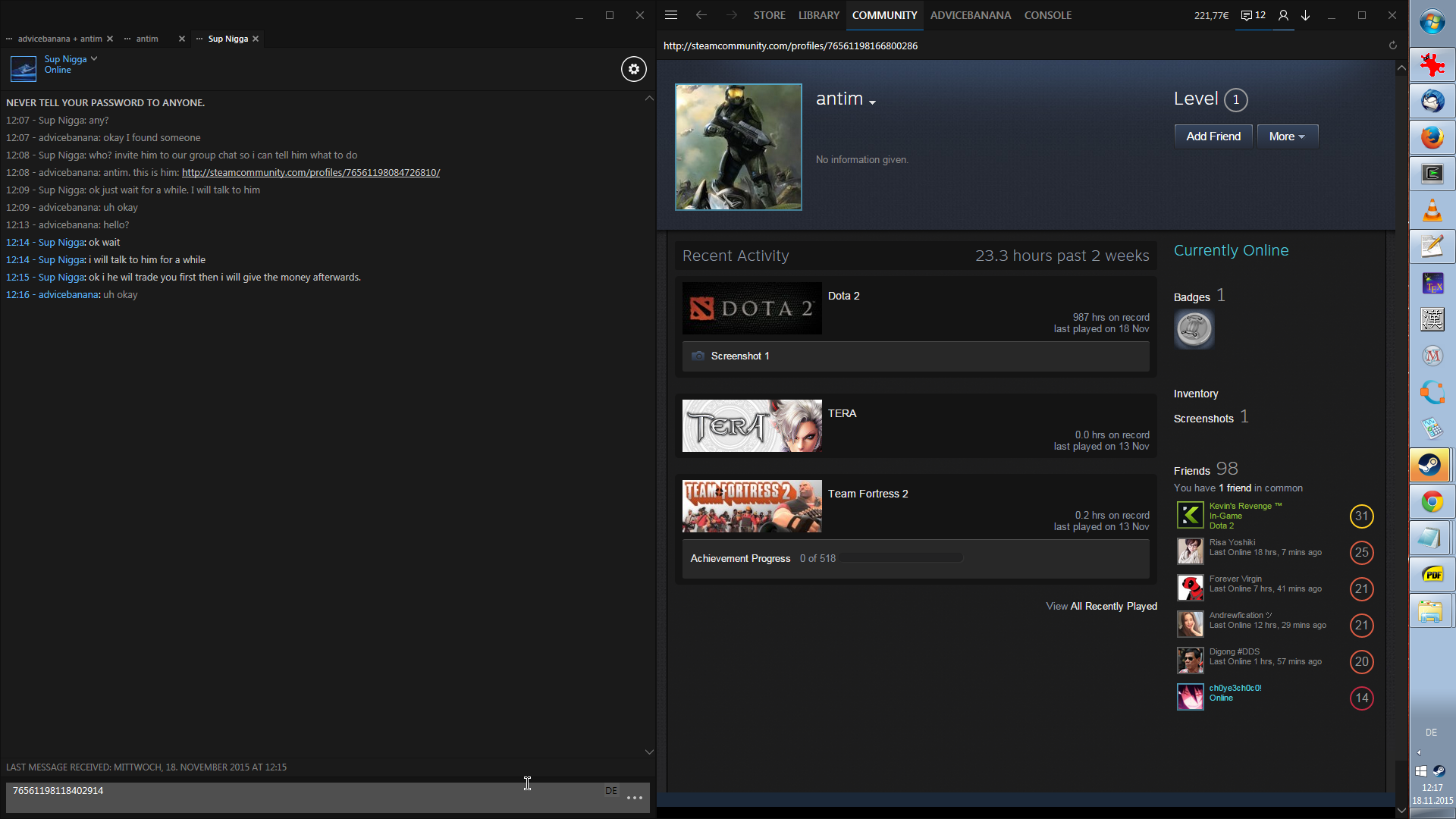Open the More dropdown on the profile
Image resolution: width=1456 pixels, height=819 pixels.
tap(1287, 136)
